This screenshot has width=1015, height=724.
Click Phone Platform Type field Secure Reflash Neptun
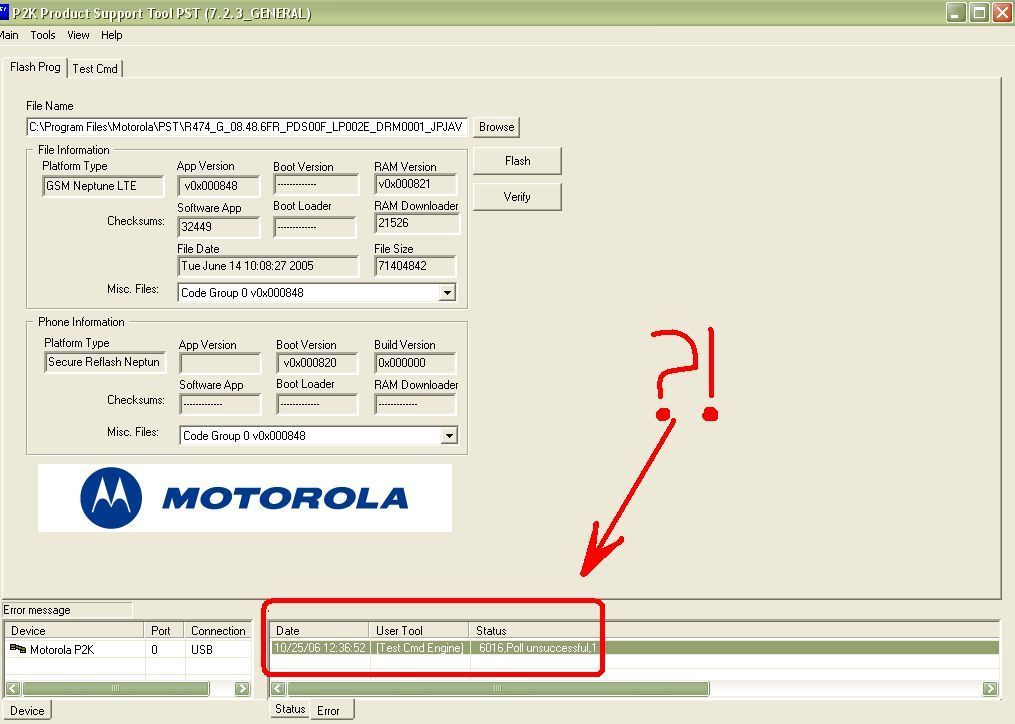[105, 363]
